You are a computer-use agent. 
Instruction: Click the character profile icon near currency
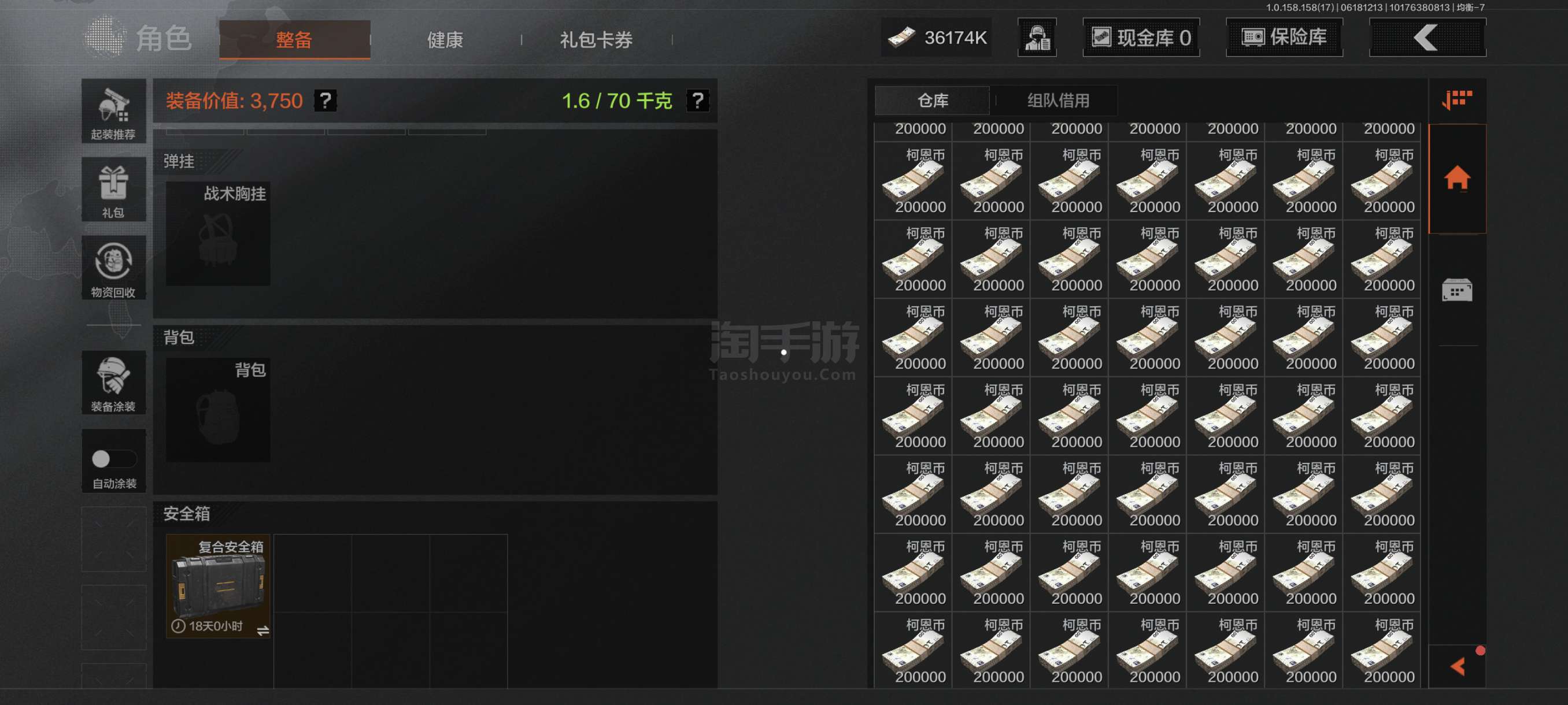pyautogui.click(x=1037, y=38)
